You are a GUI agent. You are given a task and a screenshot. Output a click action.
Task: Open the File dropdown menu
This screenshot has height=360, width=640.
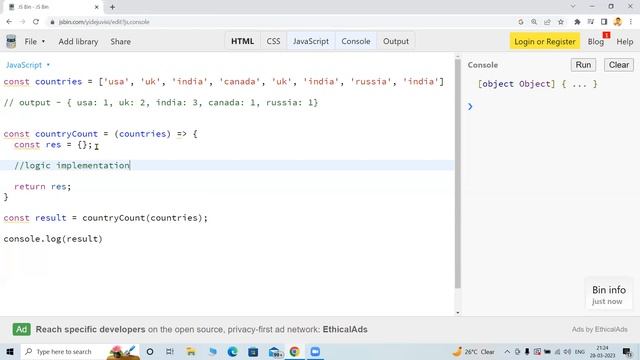(35, 42)
